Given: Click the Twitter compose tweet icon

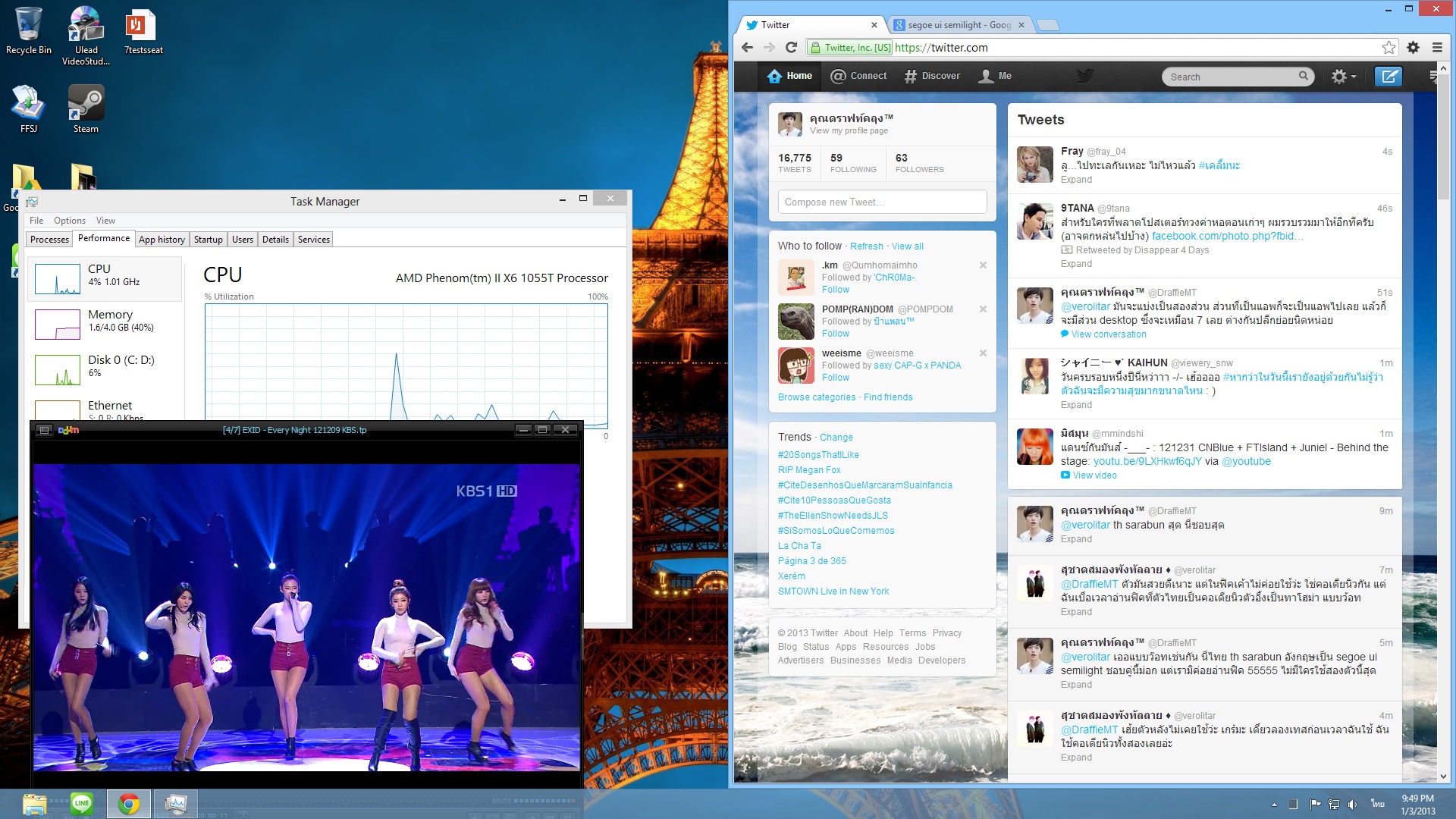Looking at the screenshot, I should tap(1389, 77).
